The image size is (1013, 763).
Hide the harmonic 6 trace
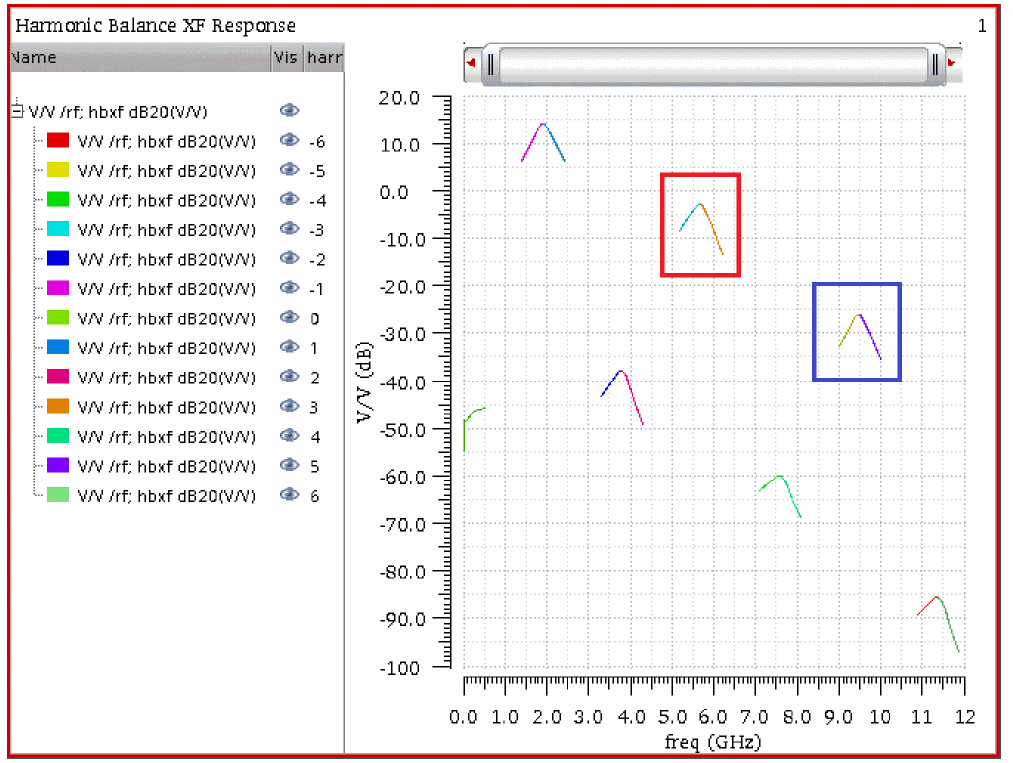289,495
